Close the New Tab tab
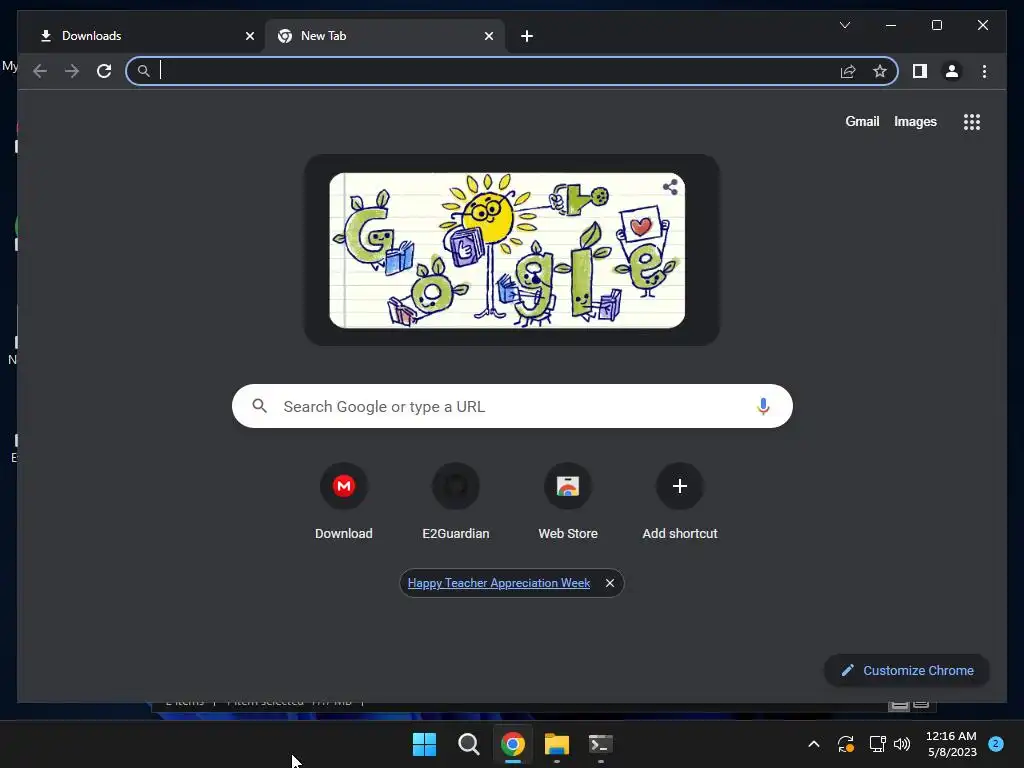This screenshot has width=1024, height=768. [x=488, y=36]
